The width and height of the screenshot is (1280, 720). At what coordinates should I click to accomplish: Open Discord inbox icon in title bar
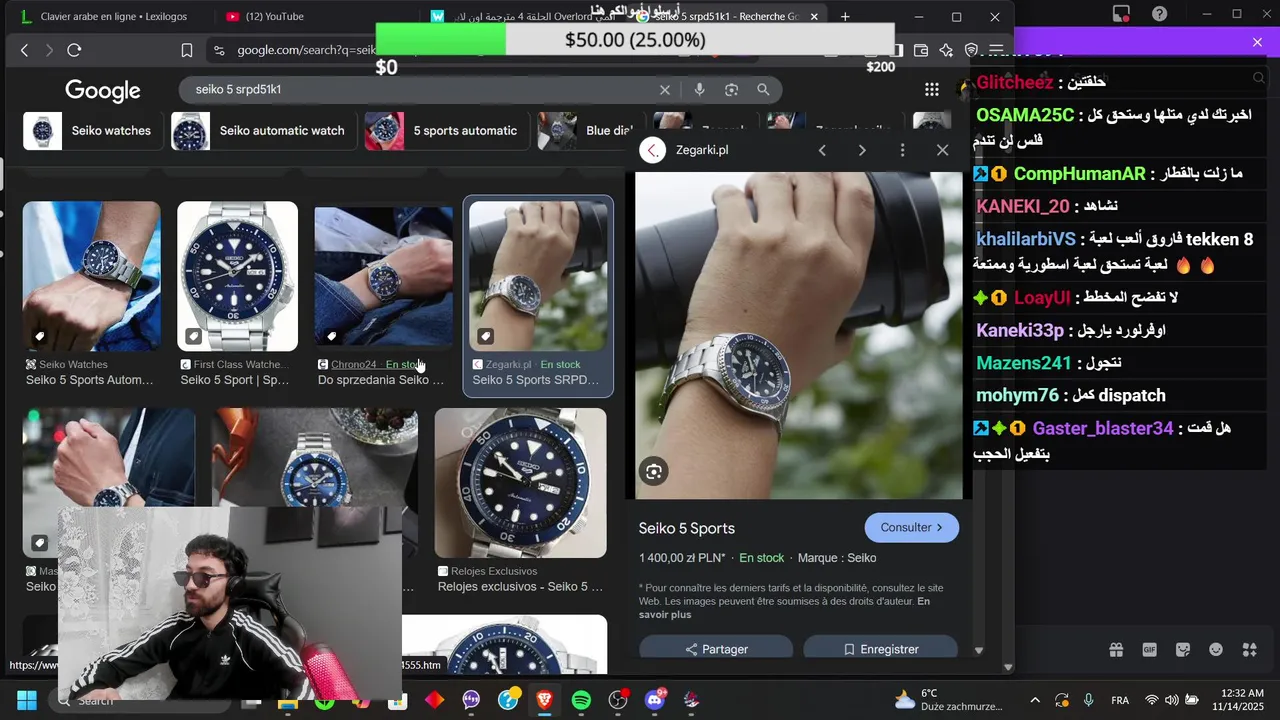[1121, 14]
